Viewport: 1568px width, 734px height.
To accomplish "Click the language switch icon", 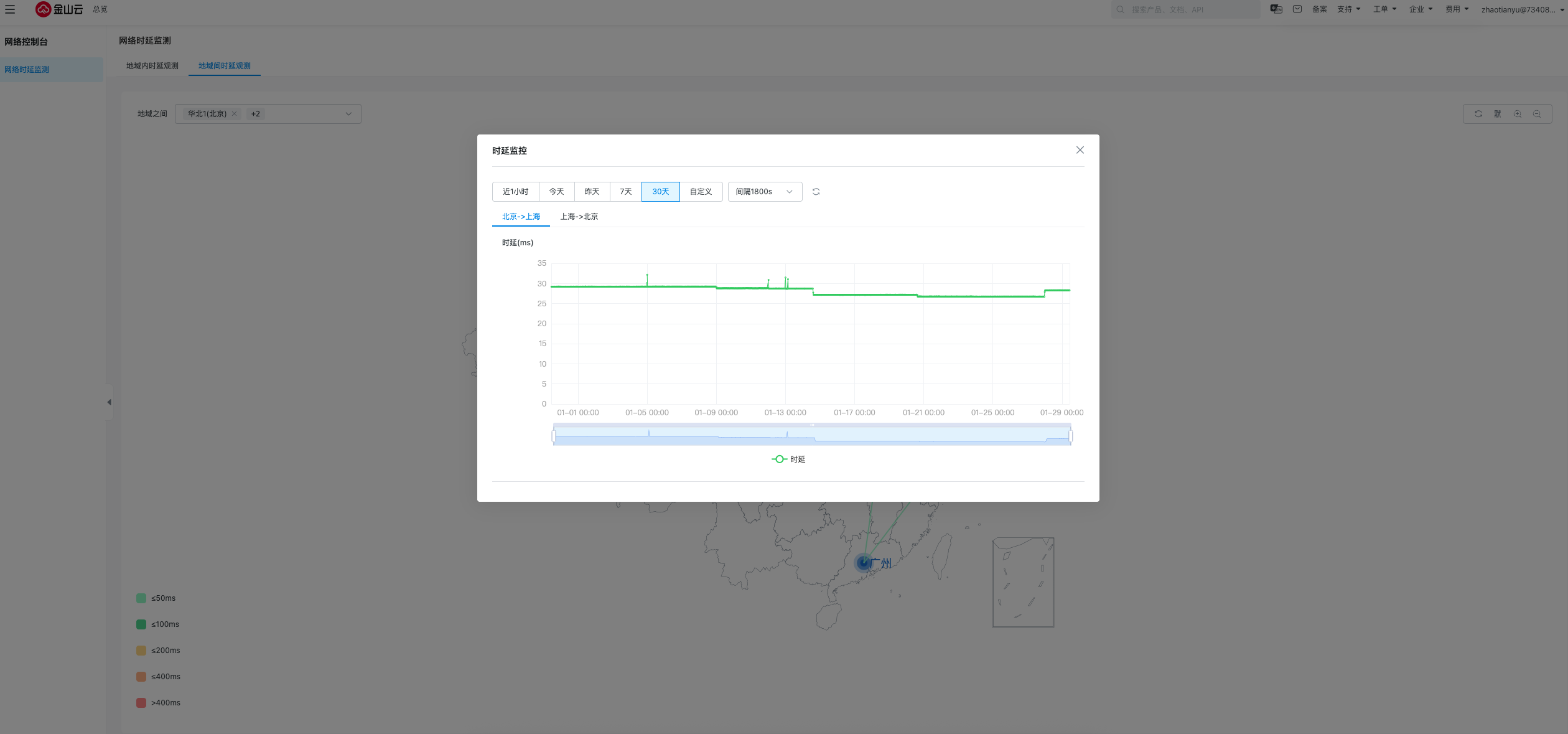I will (1276, 9).
